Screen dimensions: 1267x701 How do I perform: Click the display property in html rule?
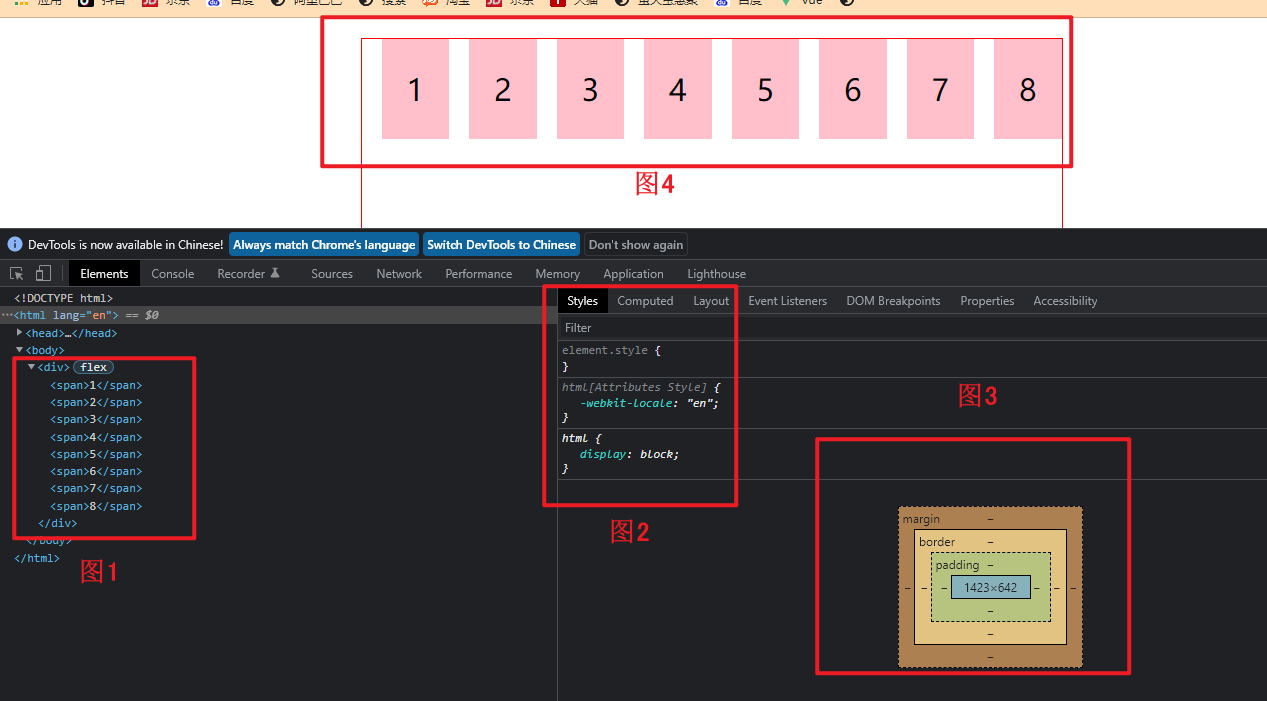point(601,454)
